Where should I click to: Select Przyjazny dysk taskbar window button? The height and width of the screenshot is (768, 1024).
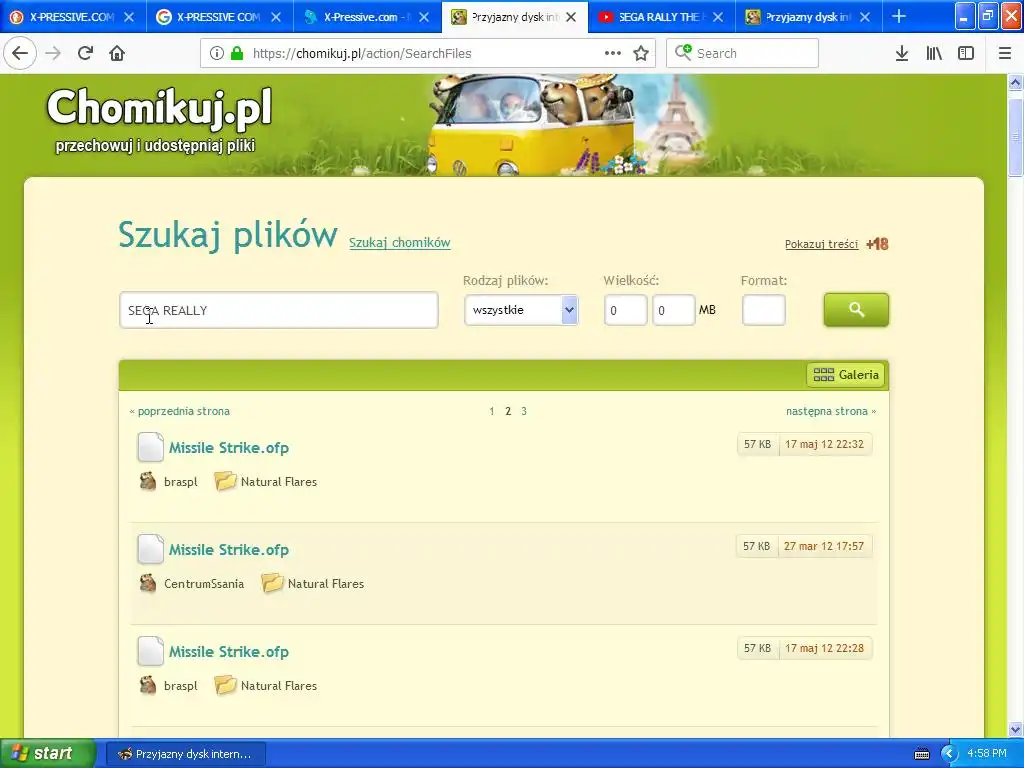point(185,754)
